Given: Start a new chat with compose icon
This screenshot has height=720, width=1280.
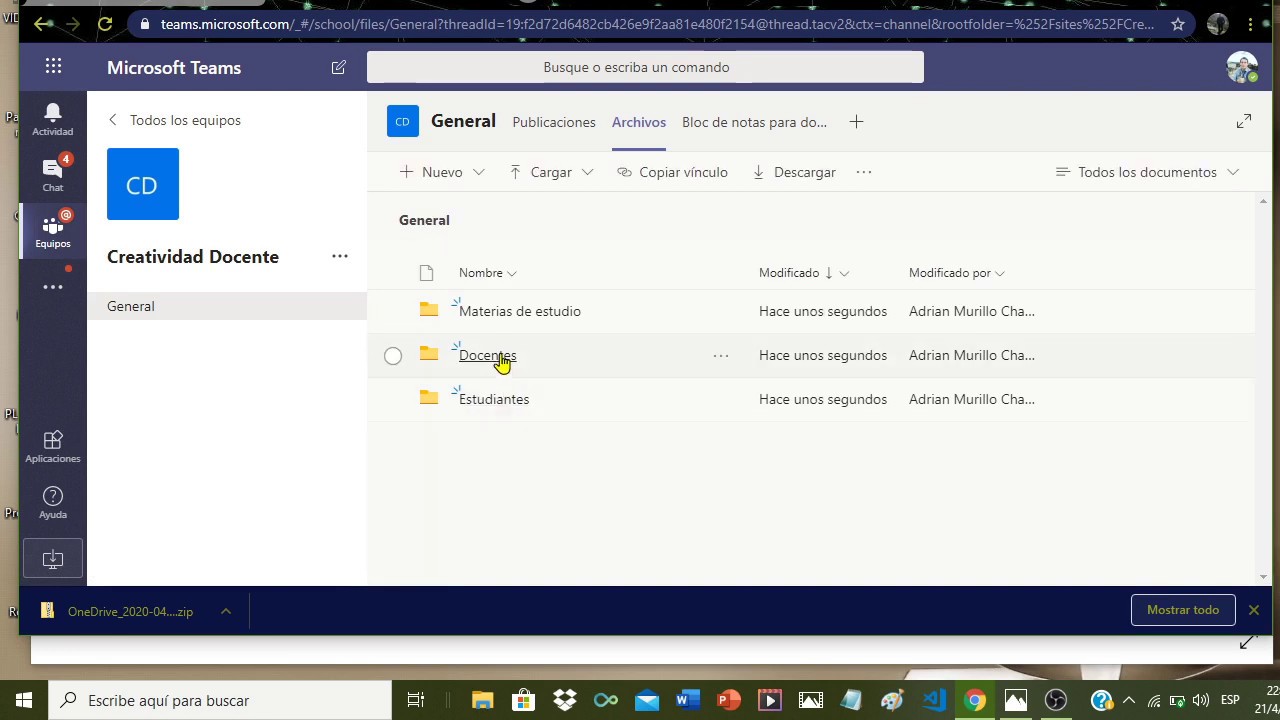Looking at the screenshot, I should [338, 67].
